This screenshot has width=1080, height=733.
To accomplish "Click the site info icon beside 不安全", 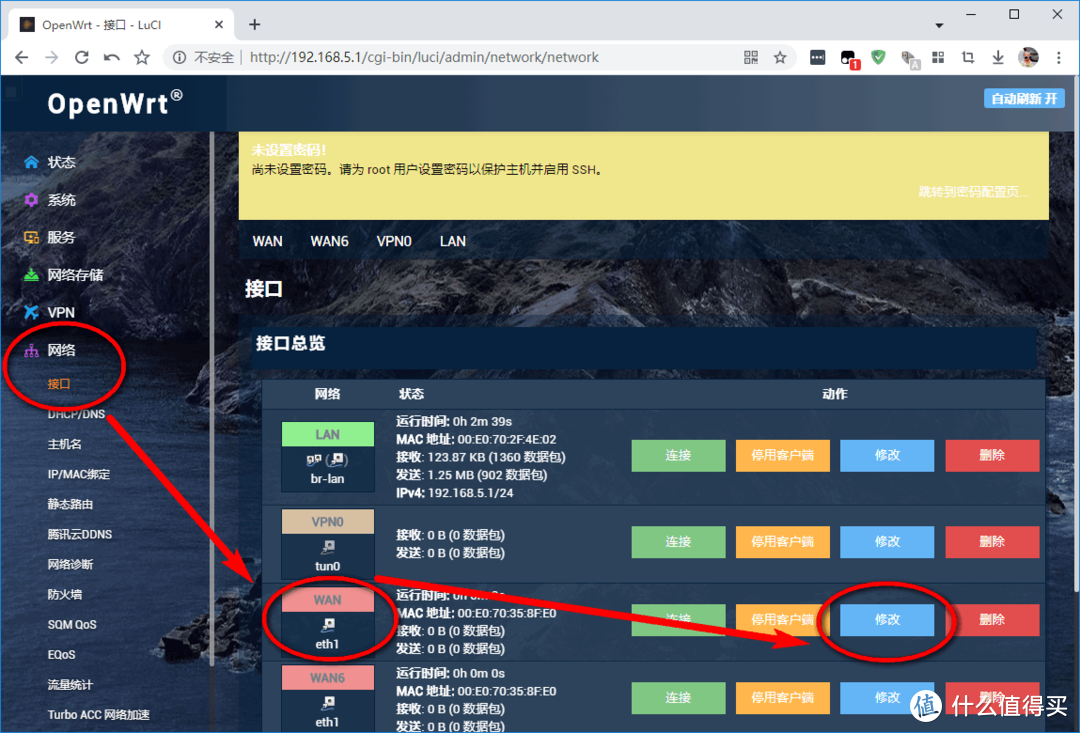I will point(179,57).
